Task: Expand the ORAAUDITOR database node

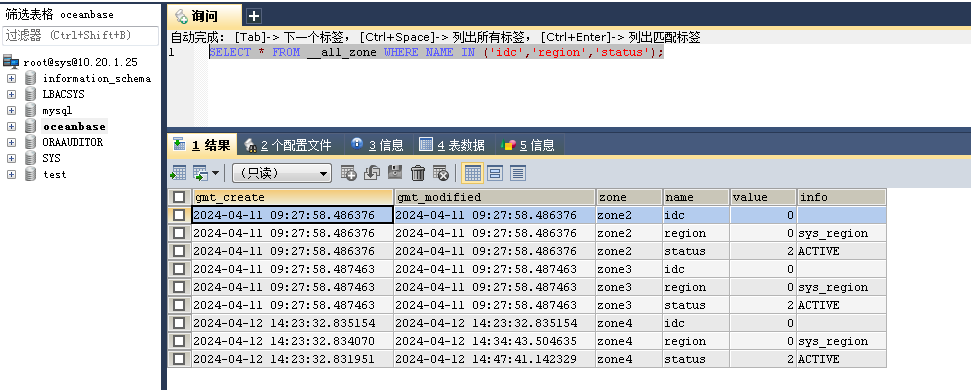Action: tap(11, 142)
